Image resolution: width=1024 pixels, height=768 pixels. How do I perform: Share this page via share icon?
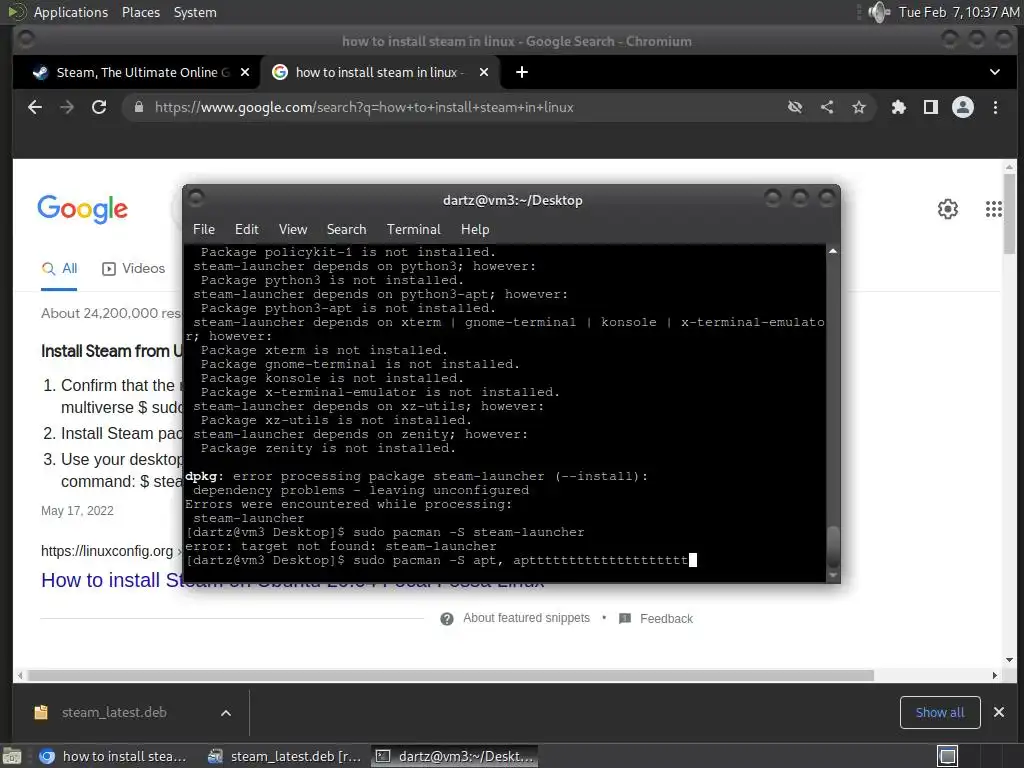pos(827,107)
